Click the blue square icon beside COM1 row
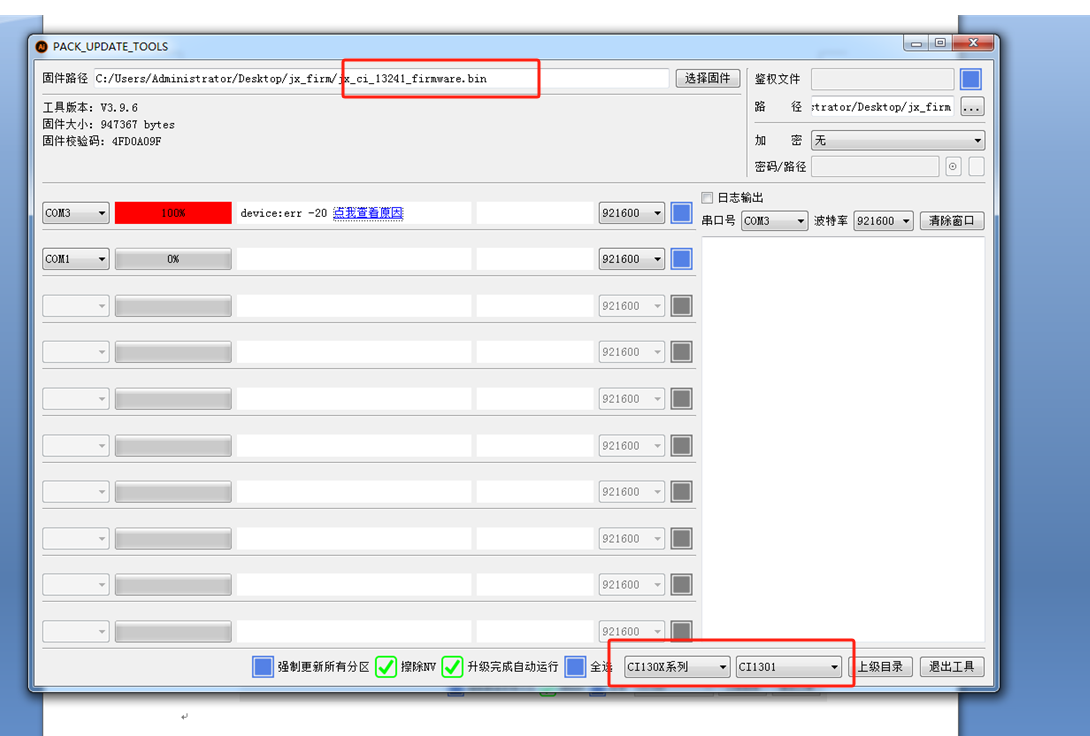This screenshot has width=1090, height=736. (x=681, y=258)
